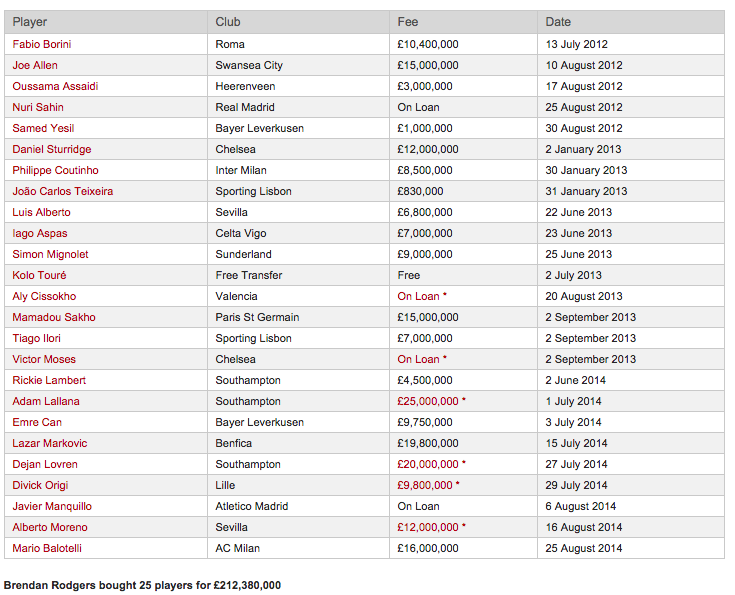This screenshot has width=735, height=595.
Task: Click Philippe Coutinho's name
Action: (55, 170)
